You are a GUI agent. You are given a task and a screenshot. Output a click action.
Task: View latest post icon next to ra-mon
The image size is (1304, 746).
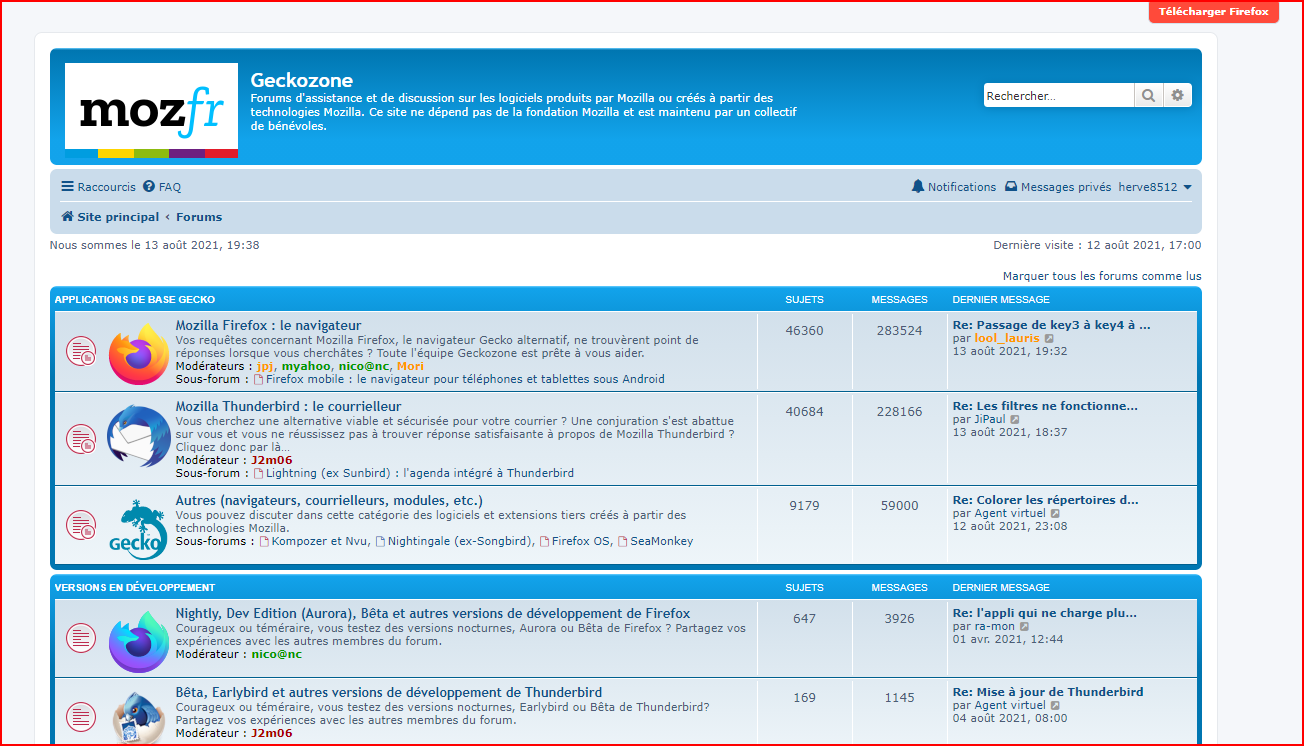coord(1024,627)
